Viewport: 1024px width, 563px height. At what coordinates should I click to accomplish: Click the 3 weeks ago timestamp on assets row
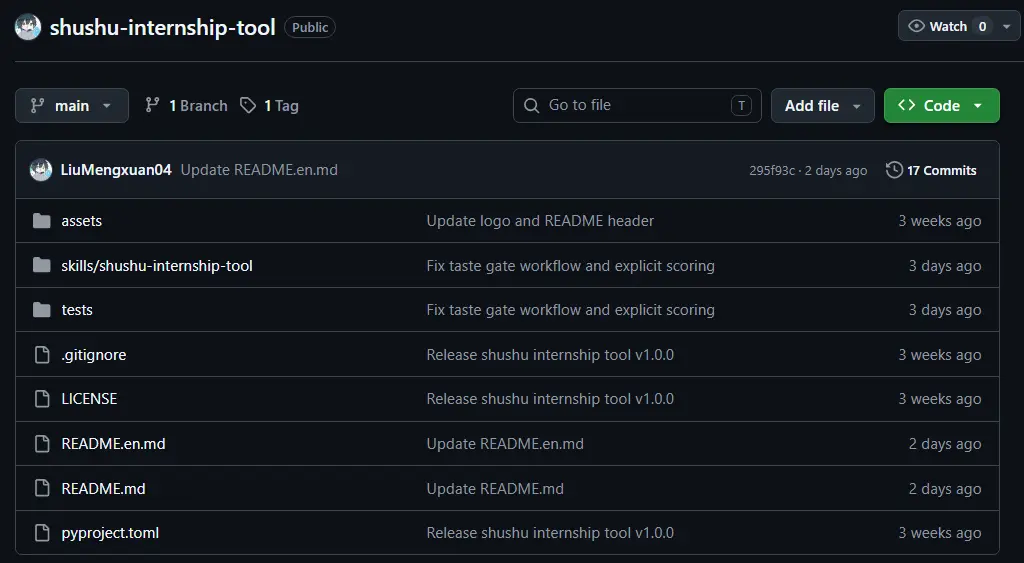pos(939,221)
